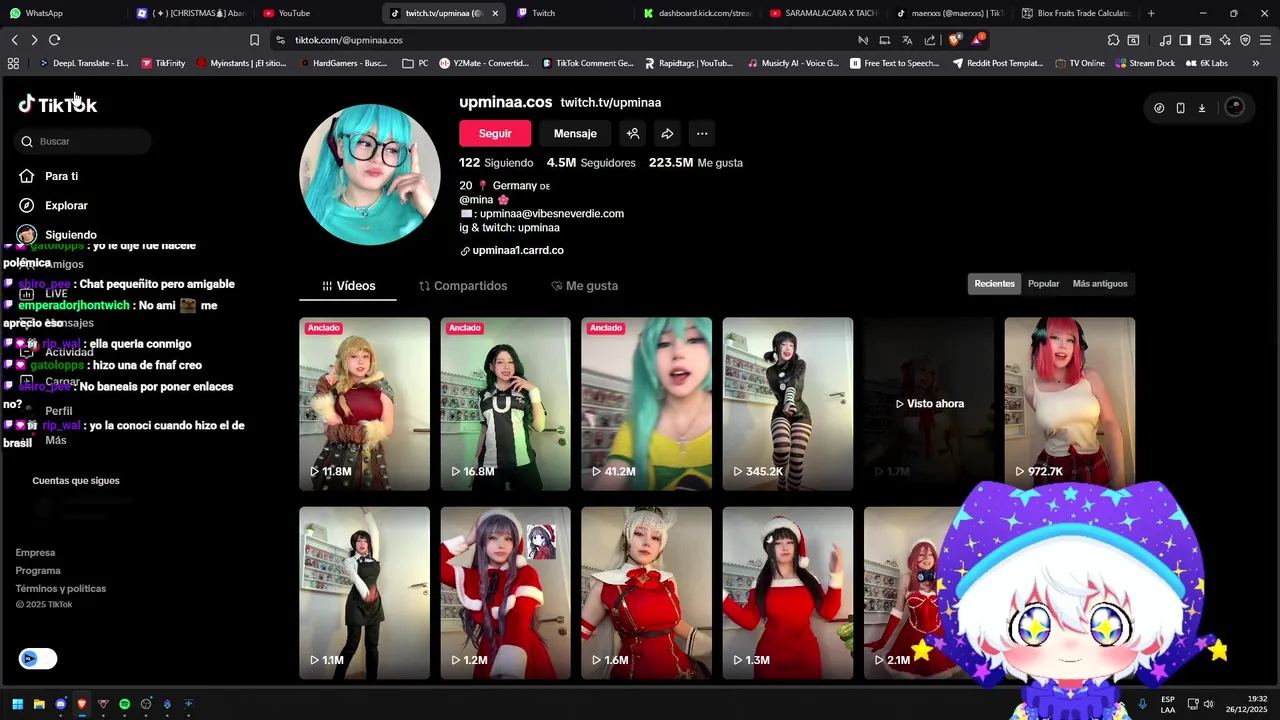
Task: Switch to the Compartidos tab
Action: tap(463, 286)
